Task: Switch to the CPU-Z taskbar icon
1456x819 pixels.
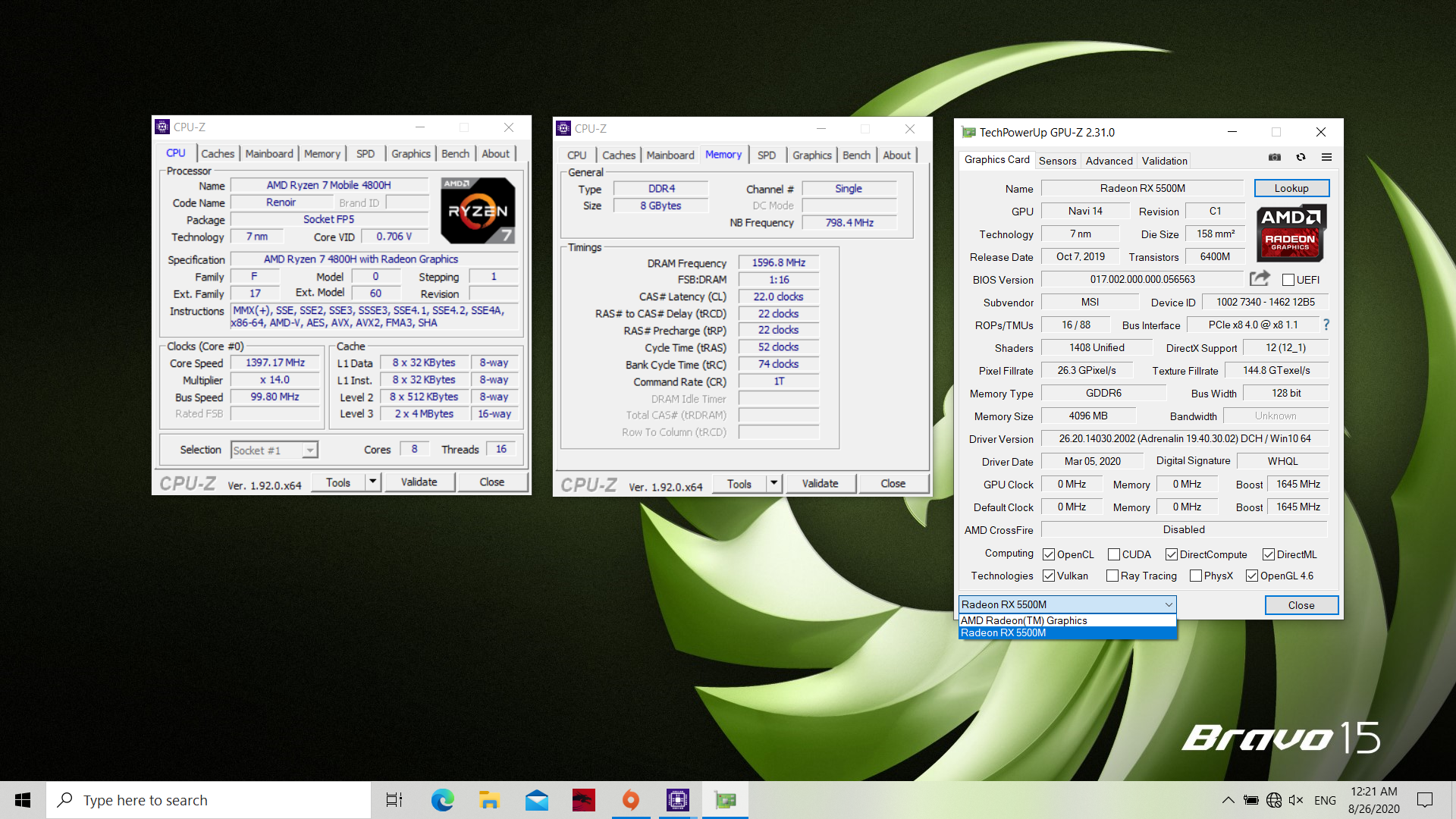Action: [678, 800]
